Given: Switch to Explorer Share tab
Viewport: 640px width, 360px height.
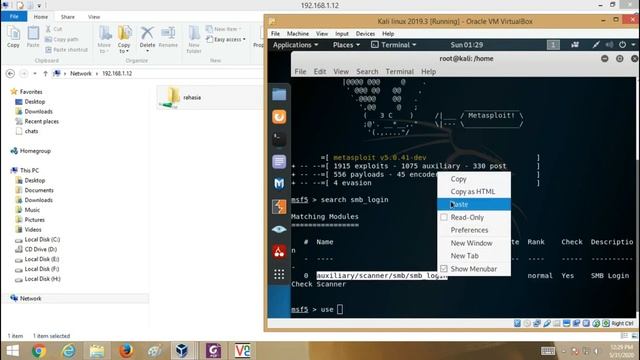Looking at the screenshot, I should (68, 17).
